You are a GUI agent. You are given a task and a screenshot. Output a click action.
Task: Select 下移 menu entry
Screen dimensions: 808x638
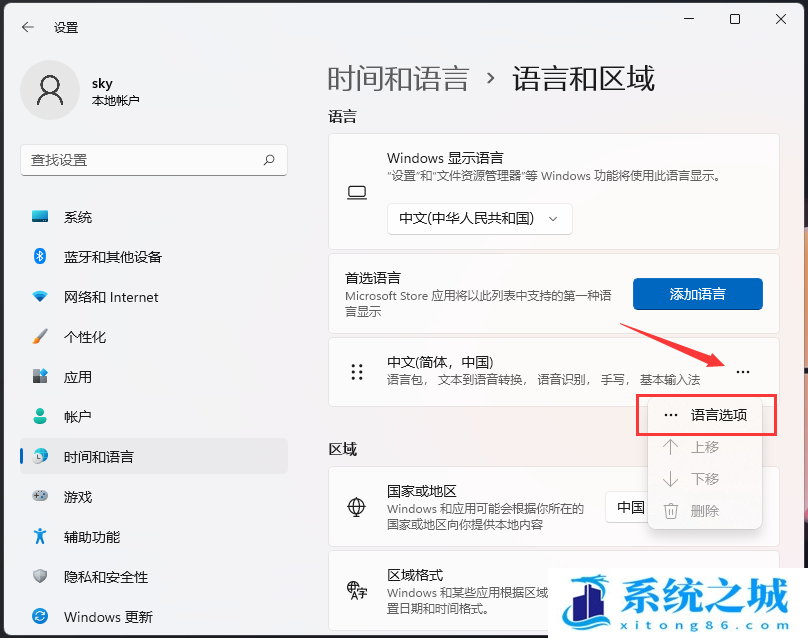705,479
